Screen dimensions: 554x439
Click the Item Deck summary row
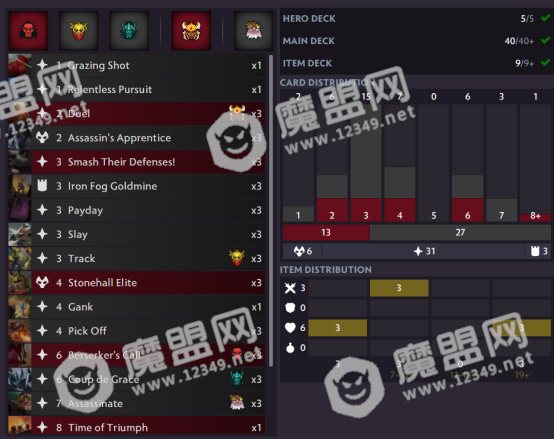pyautogui.click(x=416, y=63)
